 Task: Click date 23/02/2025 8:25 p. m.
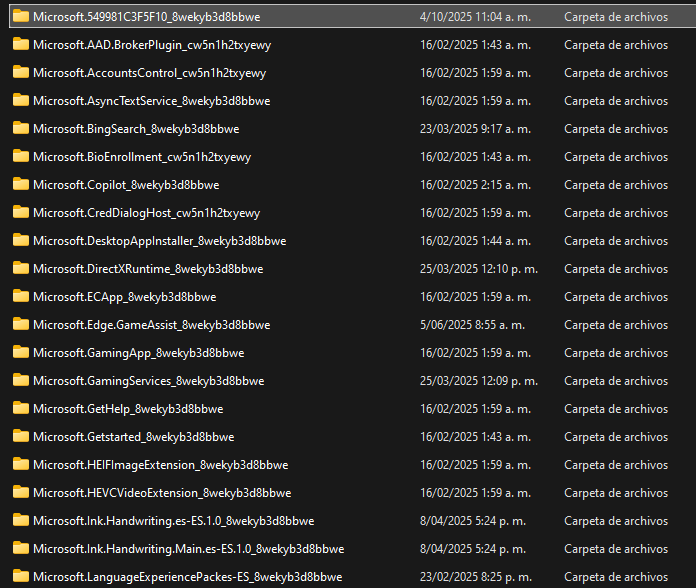click(475, 576)
